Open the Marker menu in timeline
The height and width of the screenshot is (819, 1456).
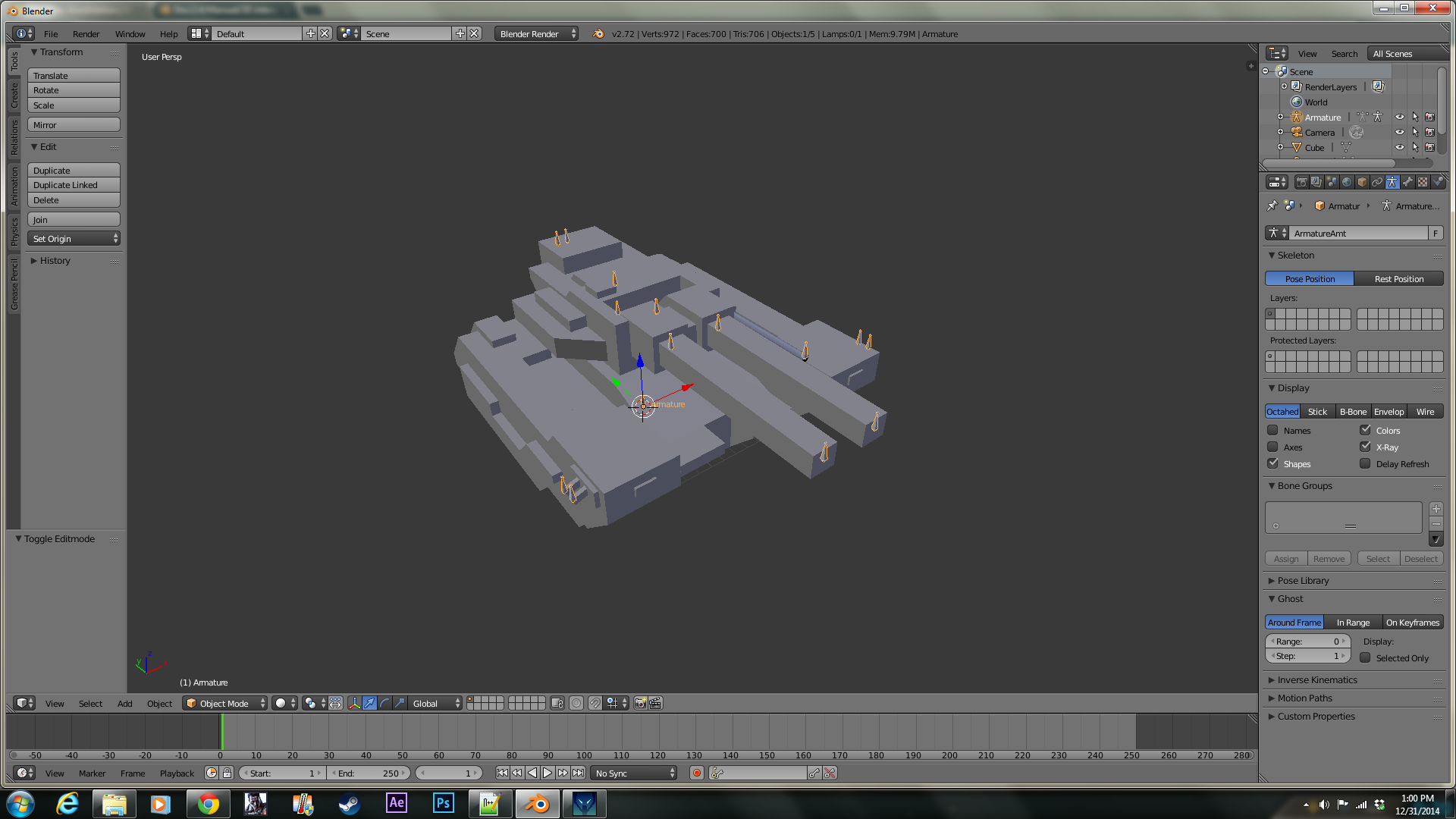click(92, 773)
